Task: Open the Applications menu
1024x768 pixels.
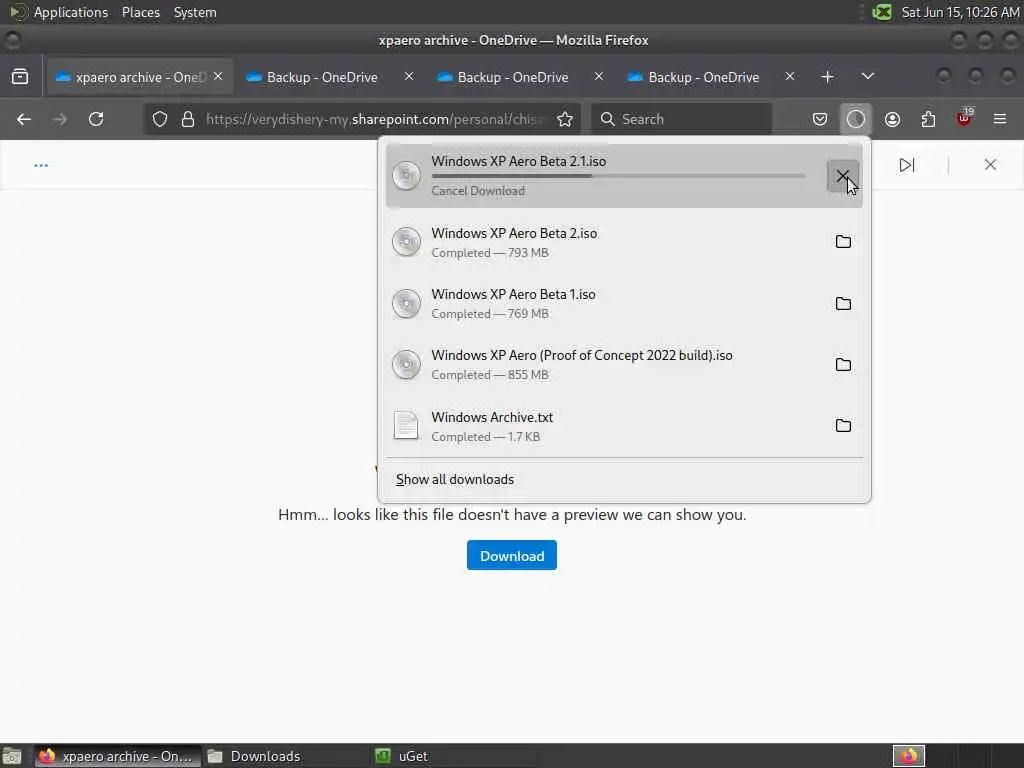Action: tap(71, 12)
